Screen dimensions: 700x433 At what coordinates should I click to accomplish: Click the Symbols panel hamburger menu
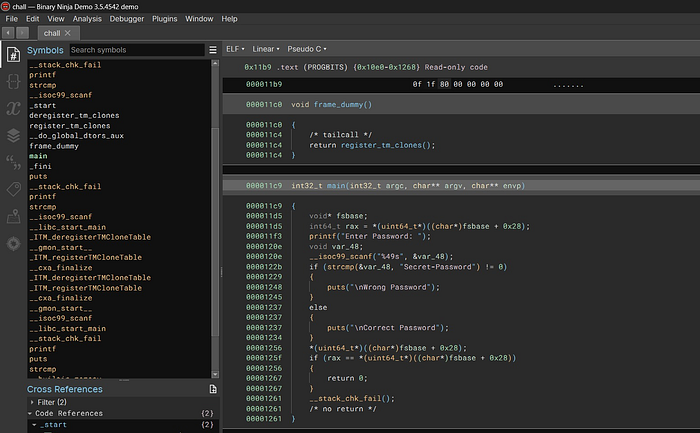tap(212, 49)
